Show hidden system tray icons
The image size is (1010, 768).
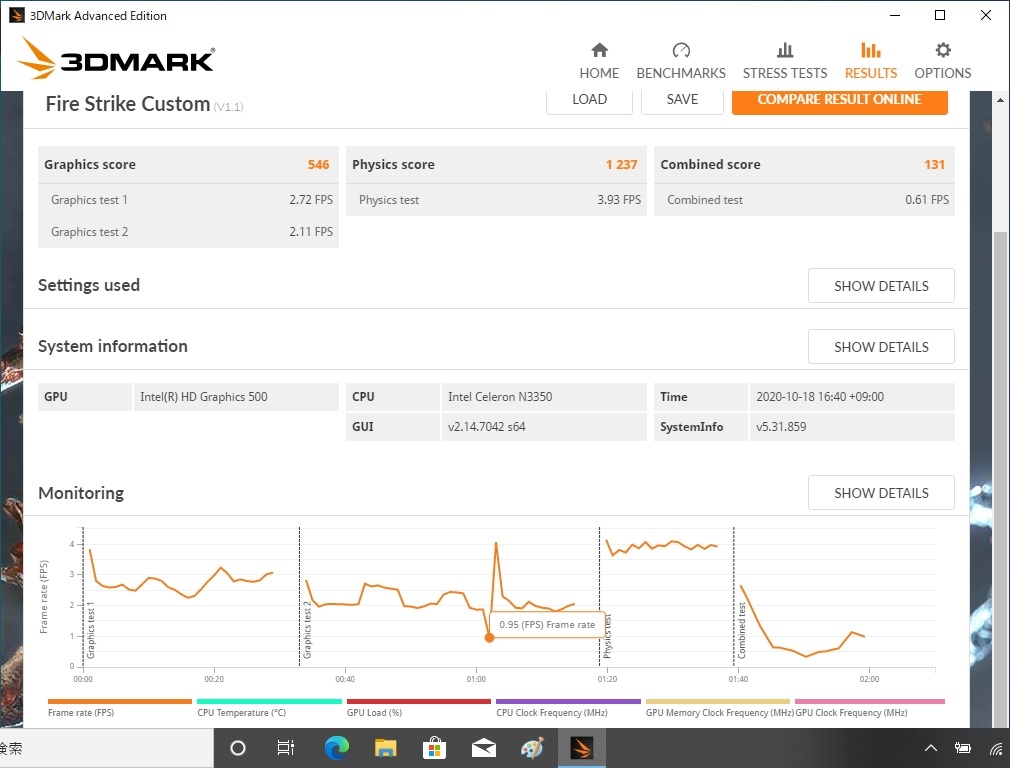[x=931, y=748]
